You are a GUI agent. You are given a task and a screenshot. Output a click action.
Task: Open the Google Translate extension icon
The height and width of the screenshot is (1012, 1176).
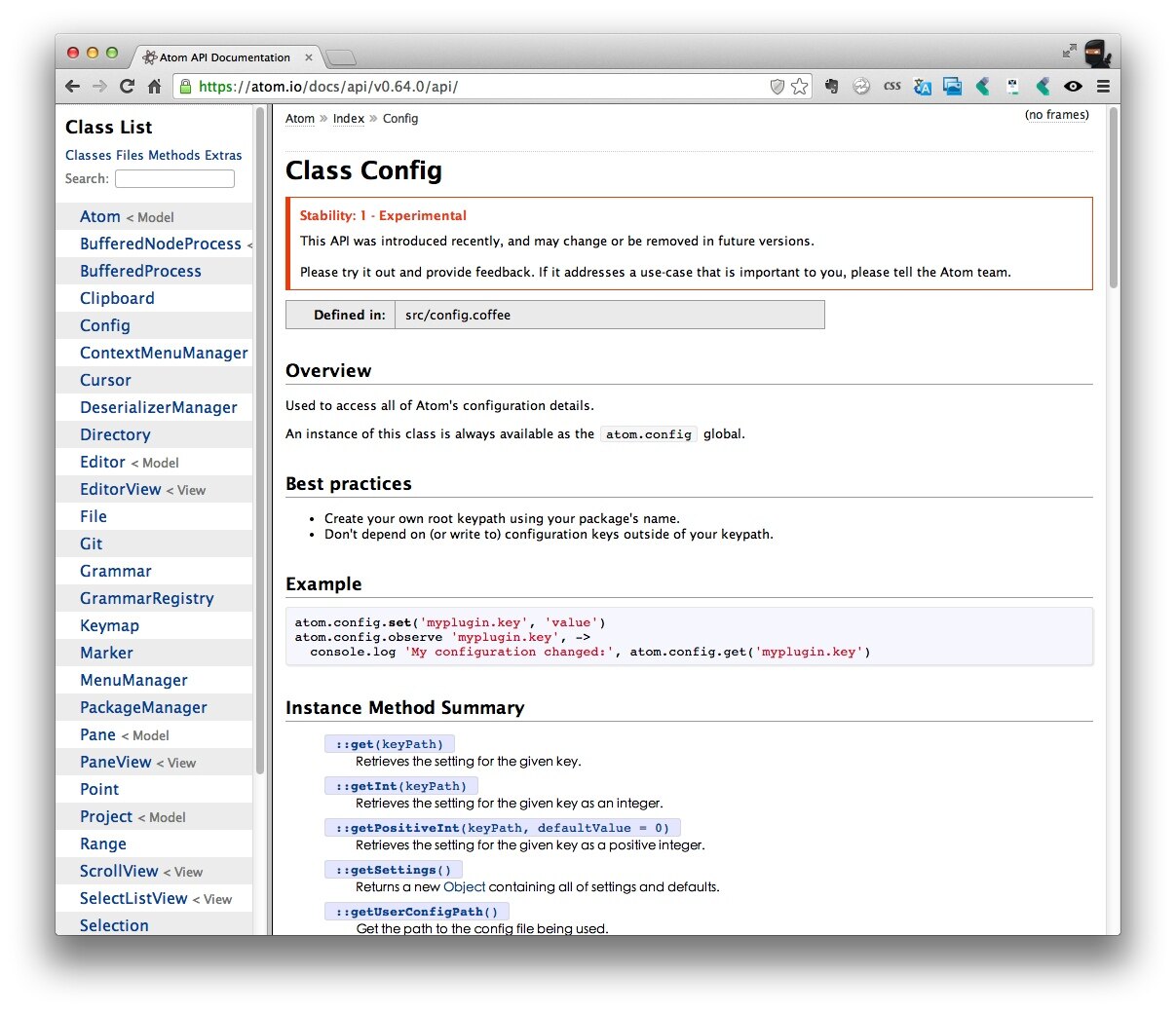923,86
